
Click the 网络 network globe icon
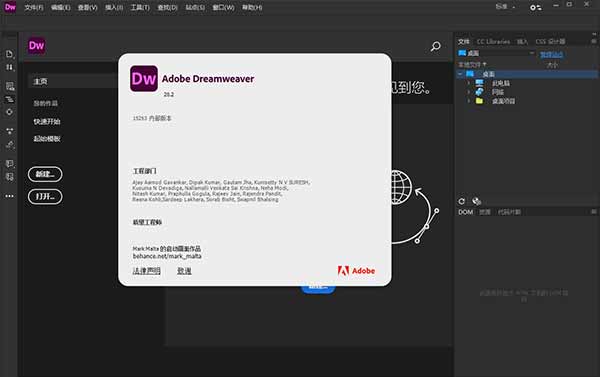click(479, 92)
